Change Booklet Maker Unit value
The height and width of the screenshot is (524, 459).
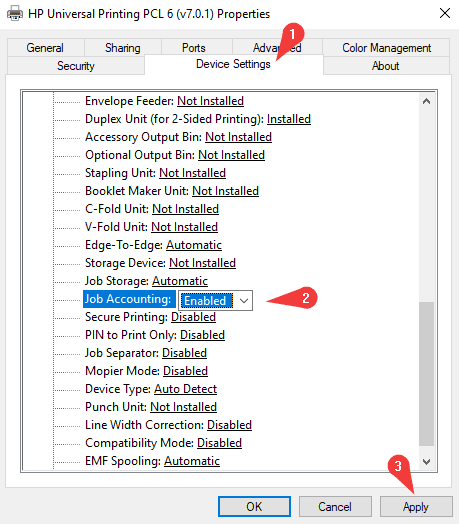[x=225, y=191]
